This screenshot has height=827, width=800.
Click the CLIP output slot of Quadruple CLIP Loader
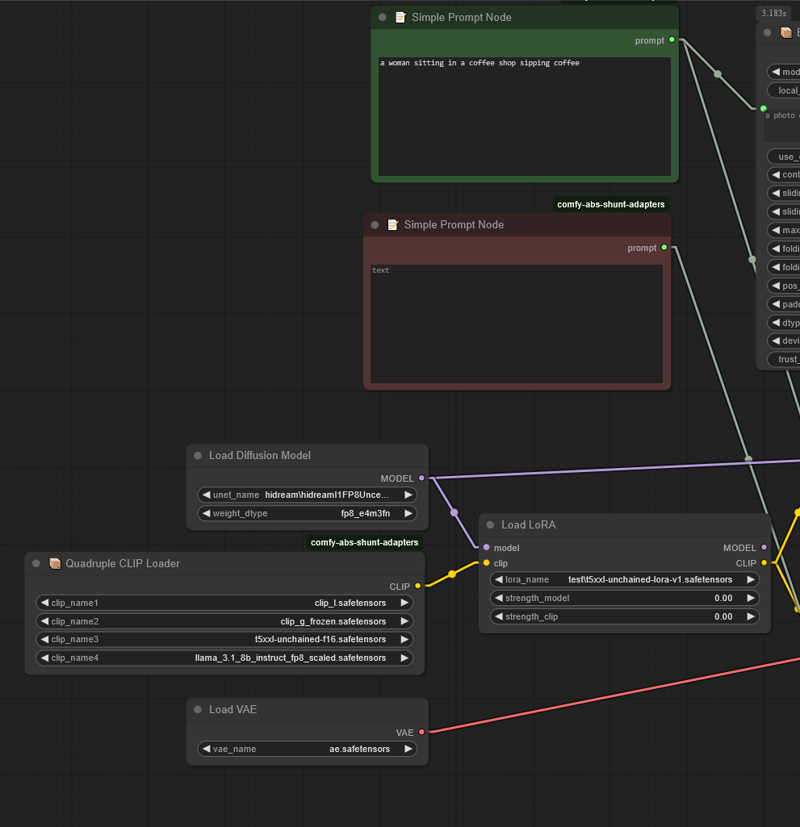click(x=418, y=586)
